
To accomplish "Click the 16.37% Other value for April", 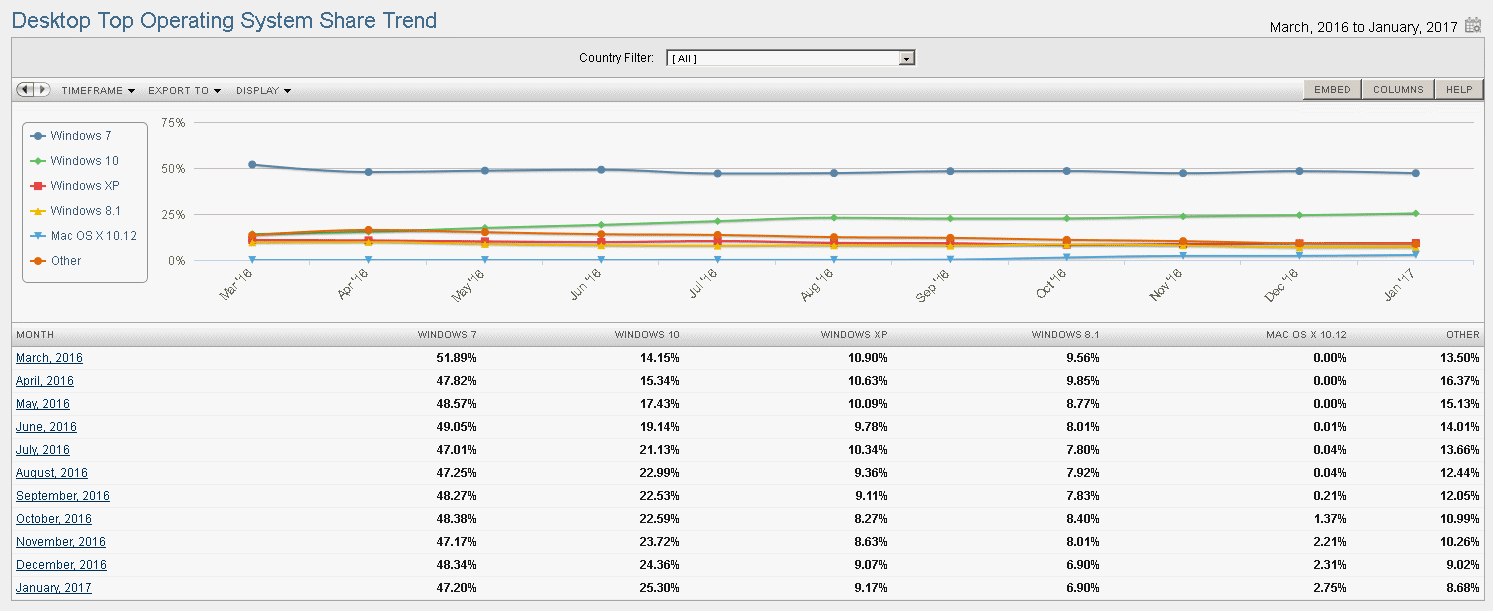I will 1460,381.
